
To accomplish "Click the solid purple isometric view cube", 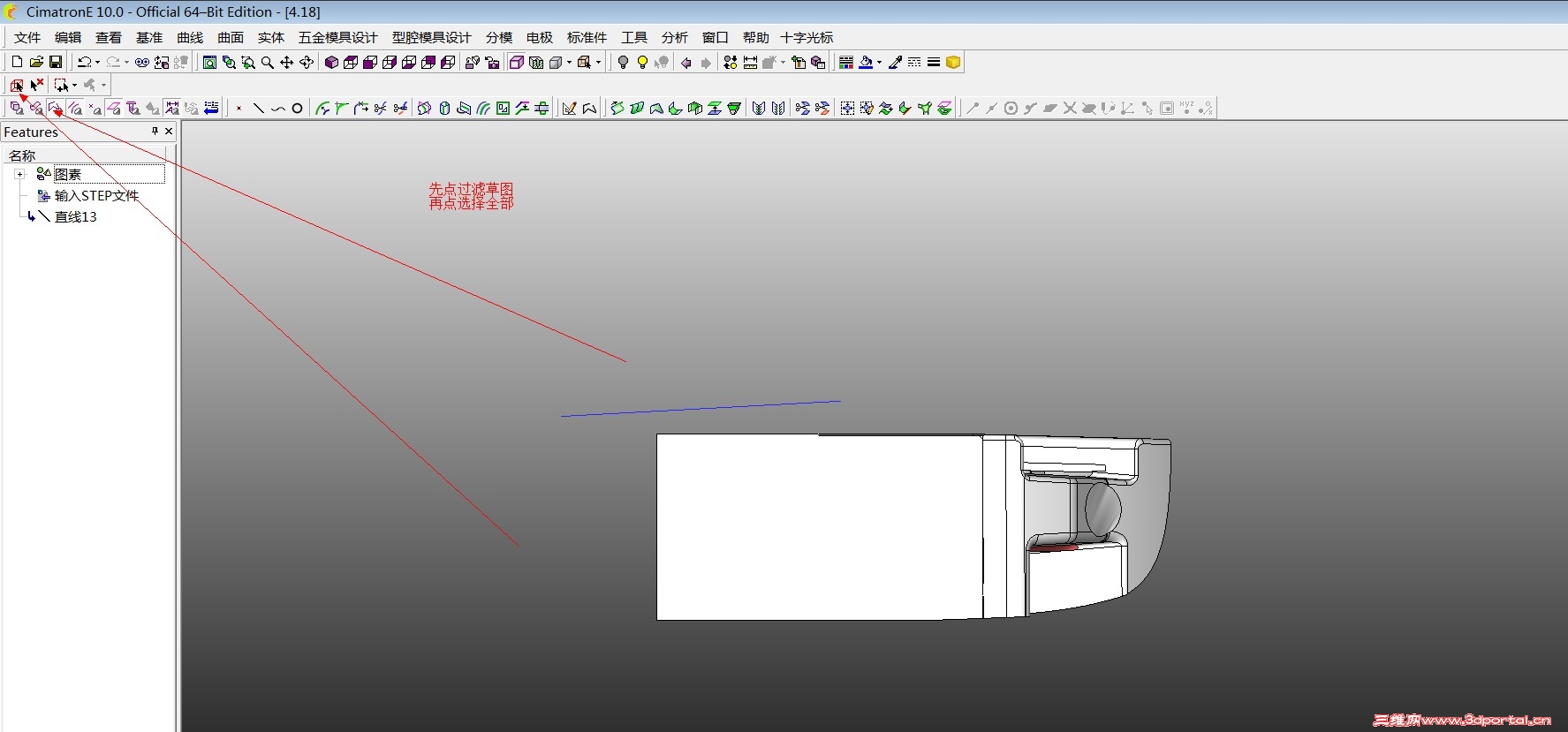I will (331, 62).
